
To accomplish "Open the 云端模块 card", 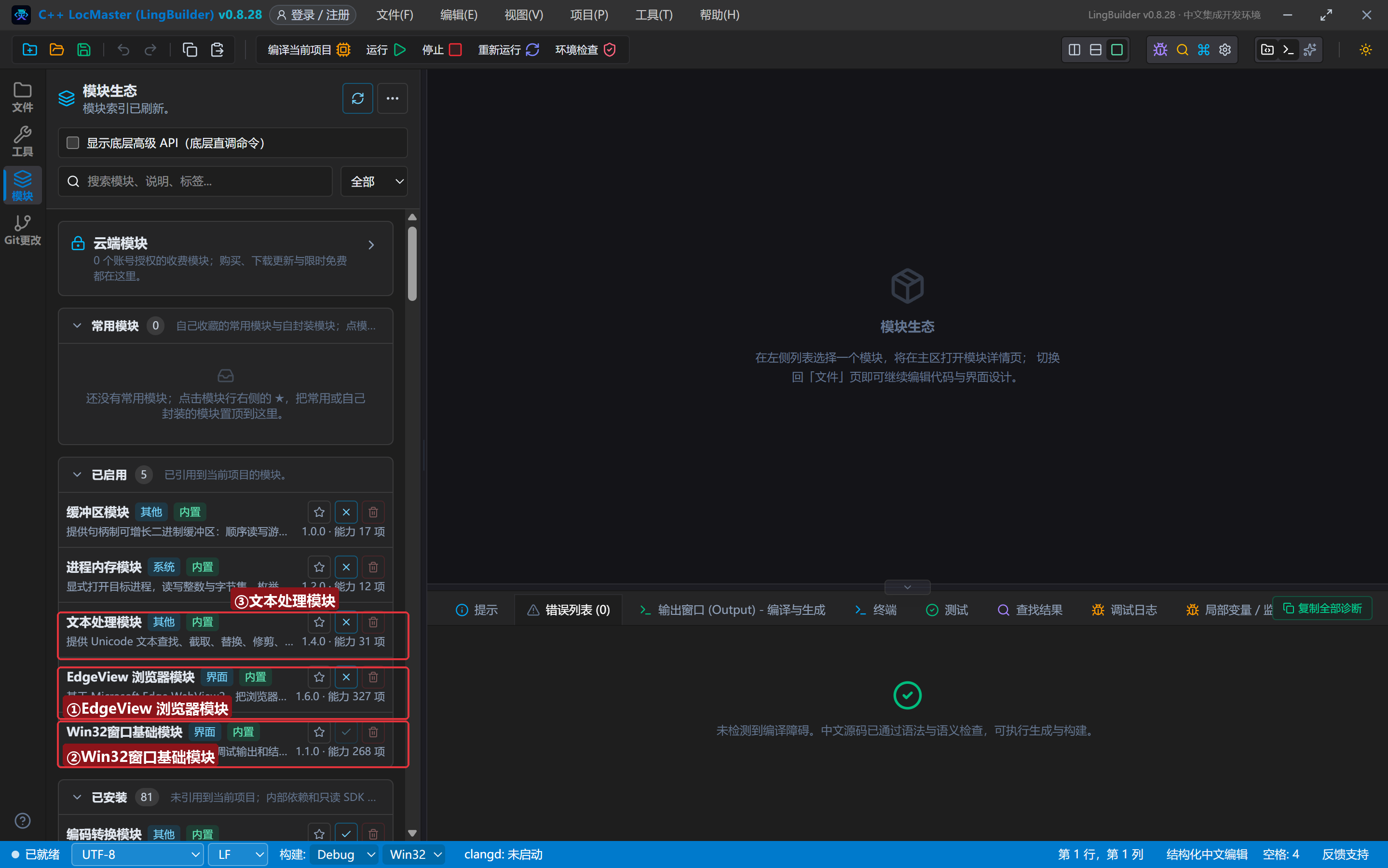I will coord(226,258).
